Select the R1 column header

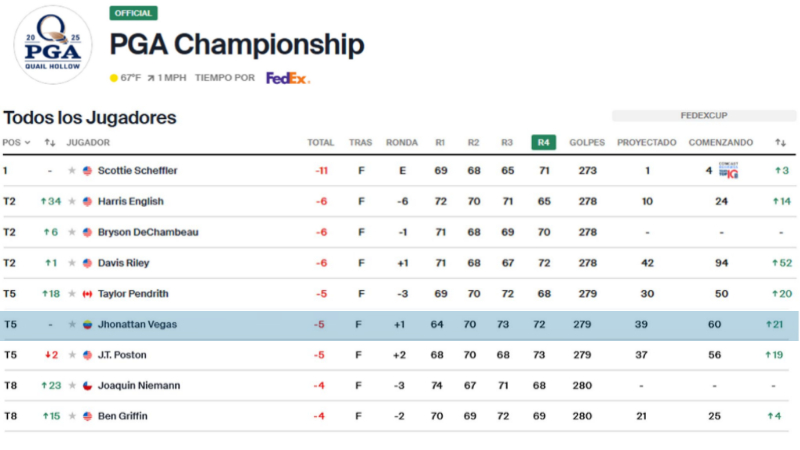(440, 143)
